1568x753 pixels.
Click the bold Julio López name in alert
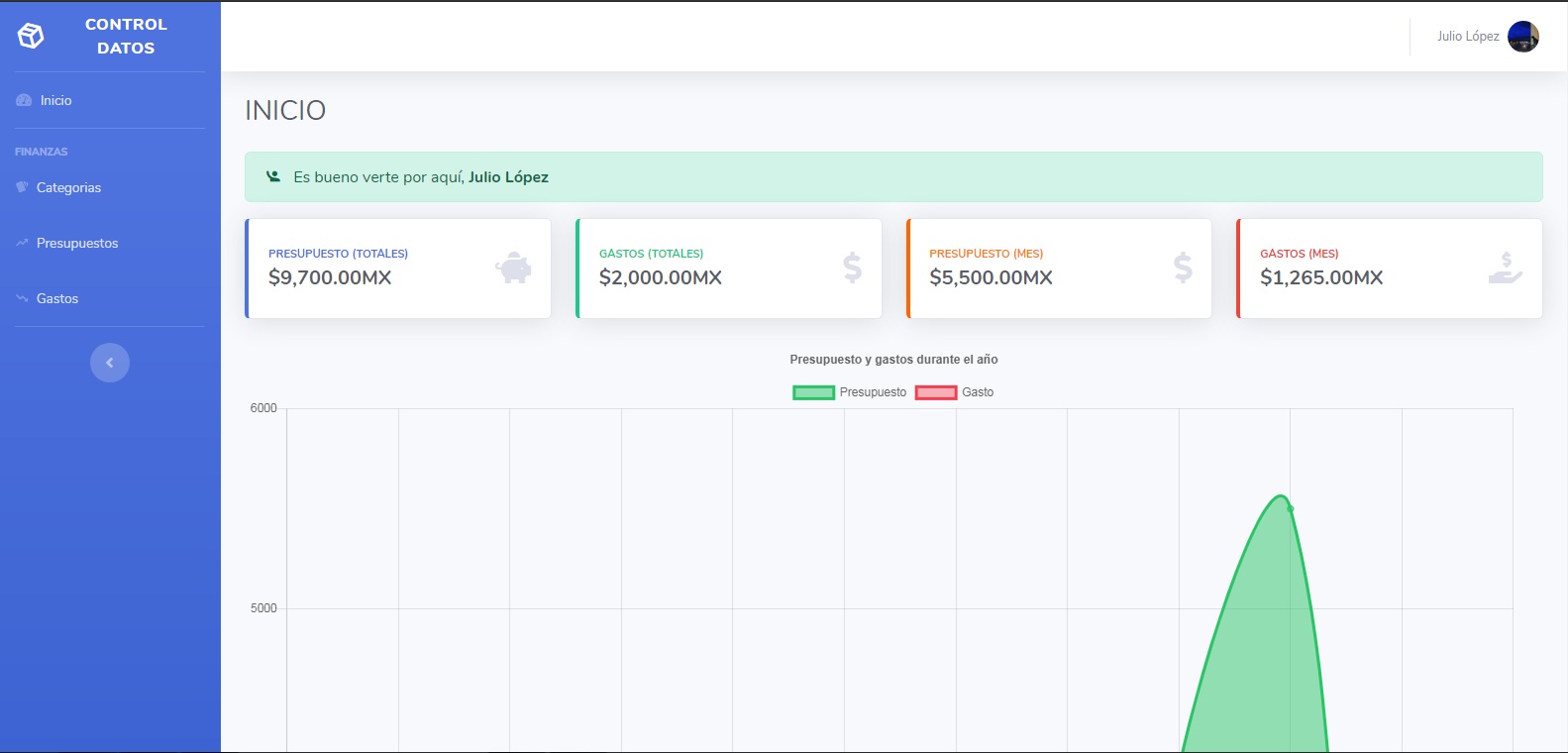point(508,177)
